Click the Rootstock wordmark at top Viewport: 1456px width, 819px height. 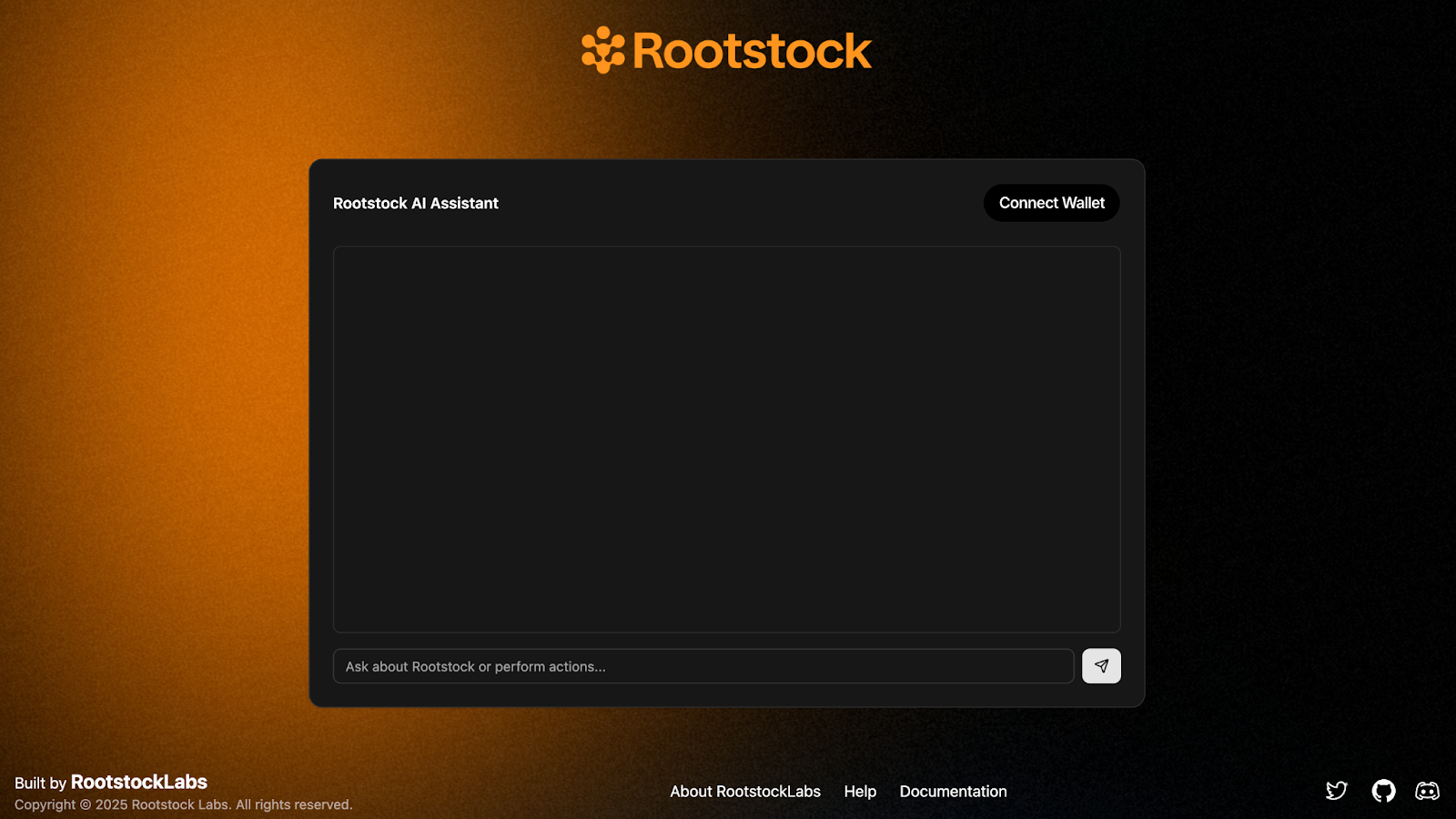[x=752, y=51]
